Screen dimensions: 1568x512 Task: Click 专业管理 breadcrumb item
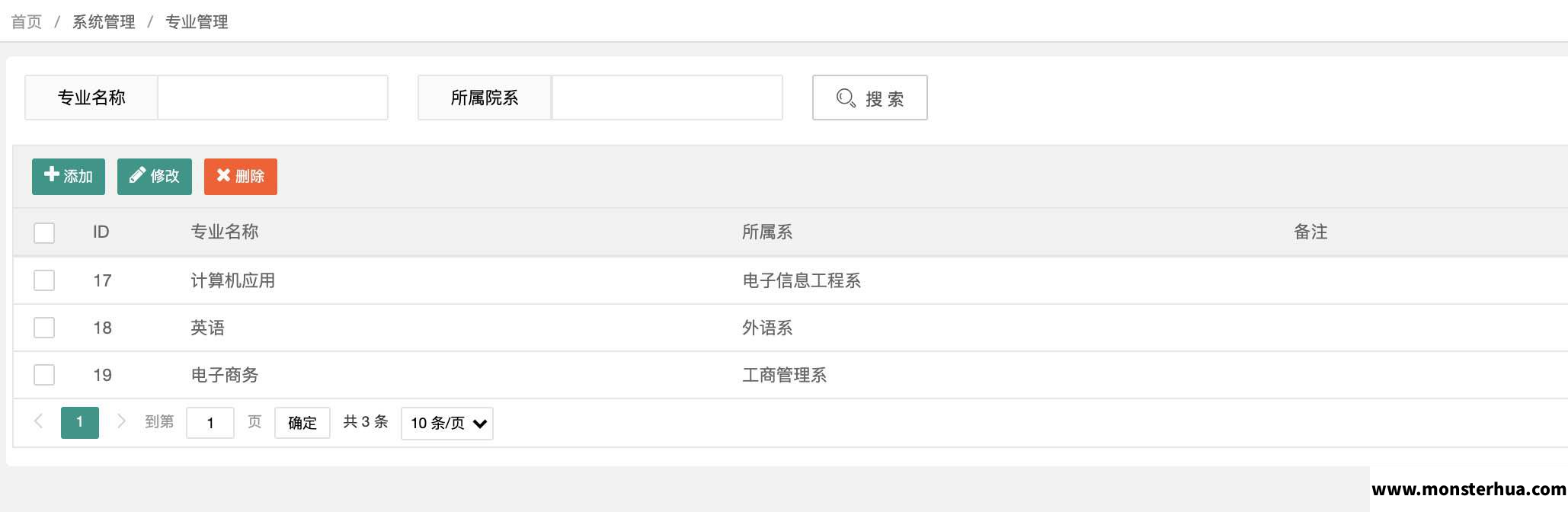(197, 22)
